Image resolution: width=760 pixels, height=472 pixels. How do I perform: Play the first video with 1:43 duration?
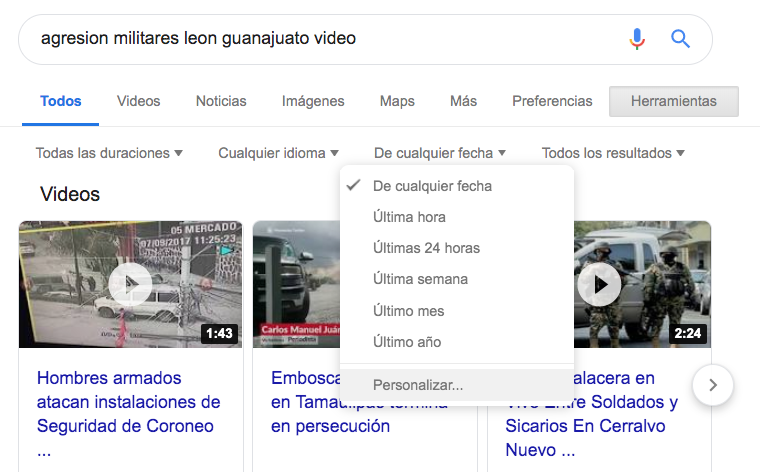[130, 284]
